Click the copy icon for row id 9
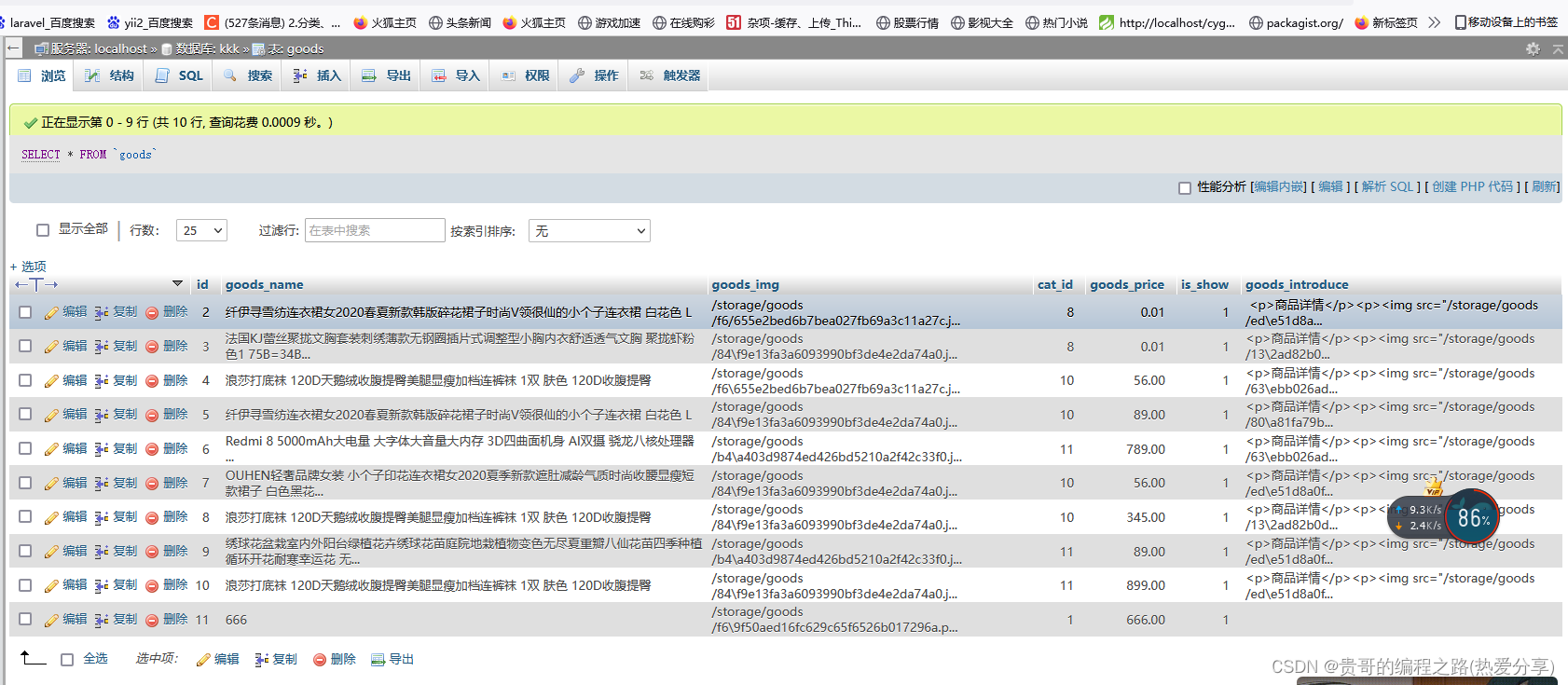 102,551
